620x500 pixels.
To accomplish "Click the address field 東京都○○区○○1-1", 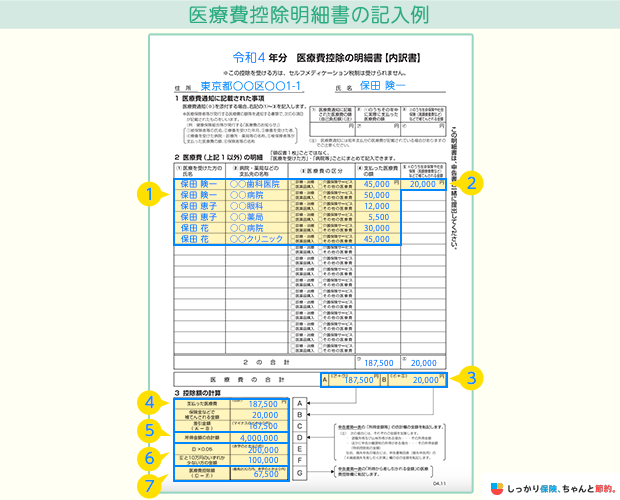I will click(251, 86).
